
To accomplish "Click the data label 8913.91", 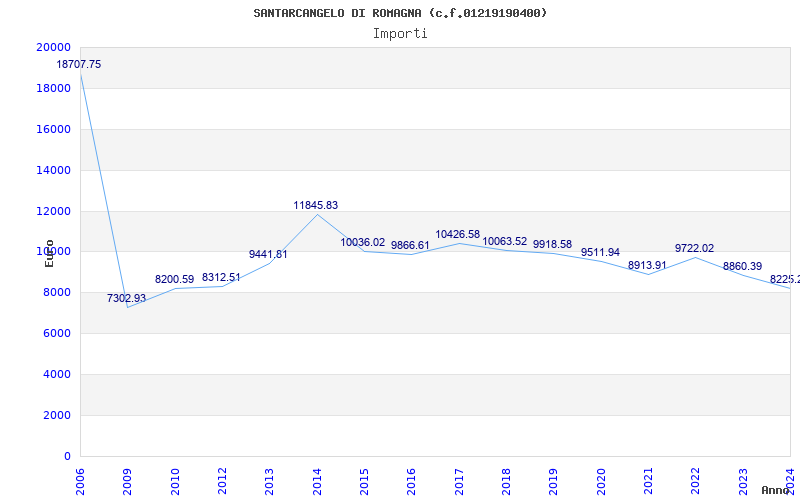I will 647,265.
